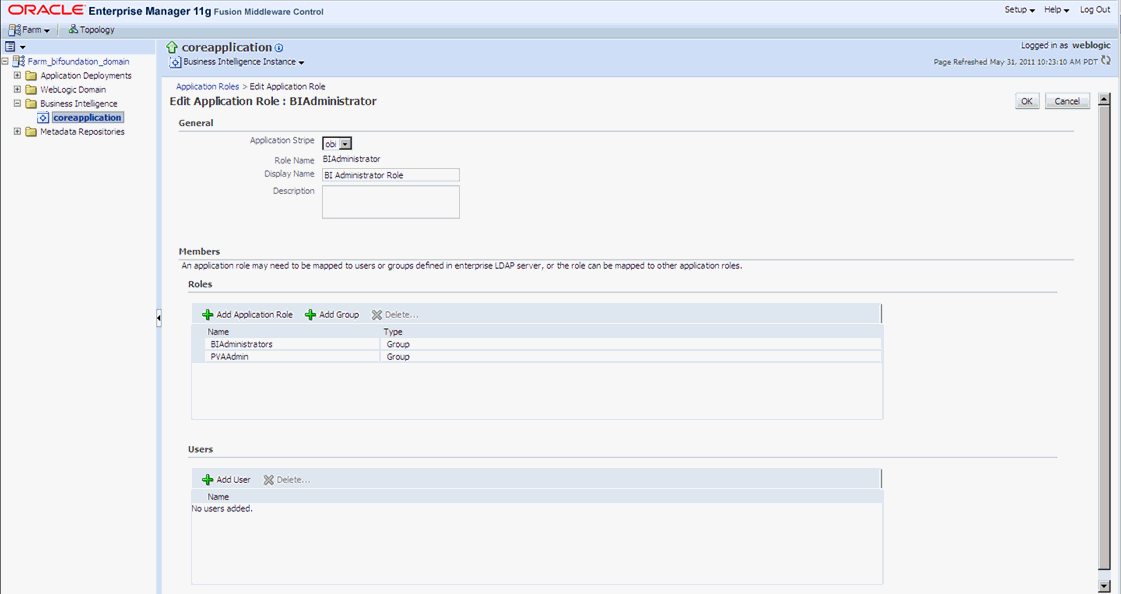Screen dimensions: 1121x594
Task: Click the Add Group button
Action: [x=332, y=315]
